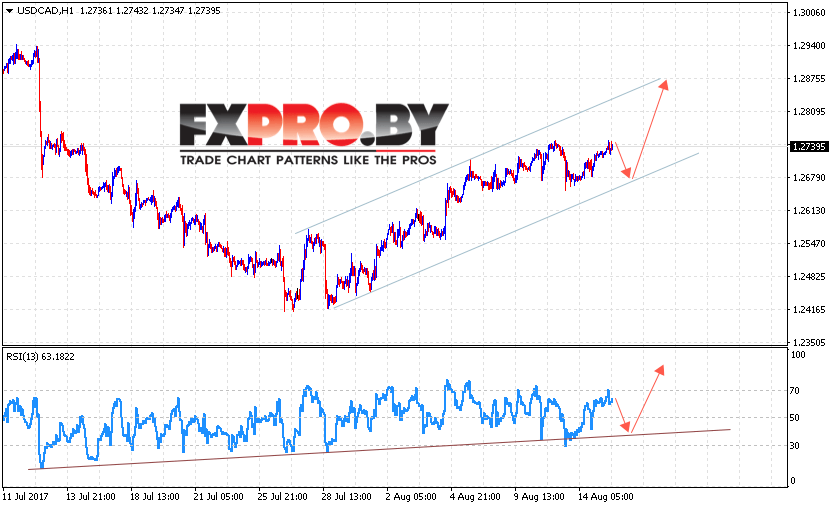The width and height of the screenshot is (830, 508).
Task: Click the price axis label 1.24825
Action: (808, 277)
